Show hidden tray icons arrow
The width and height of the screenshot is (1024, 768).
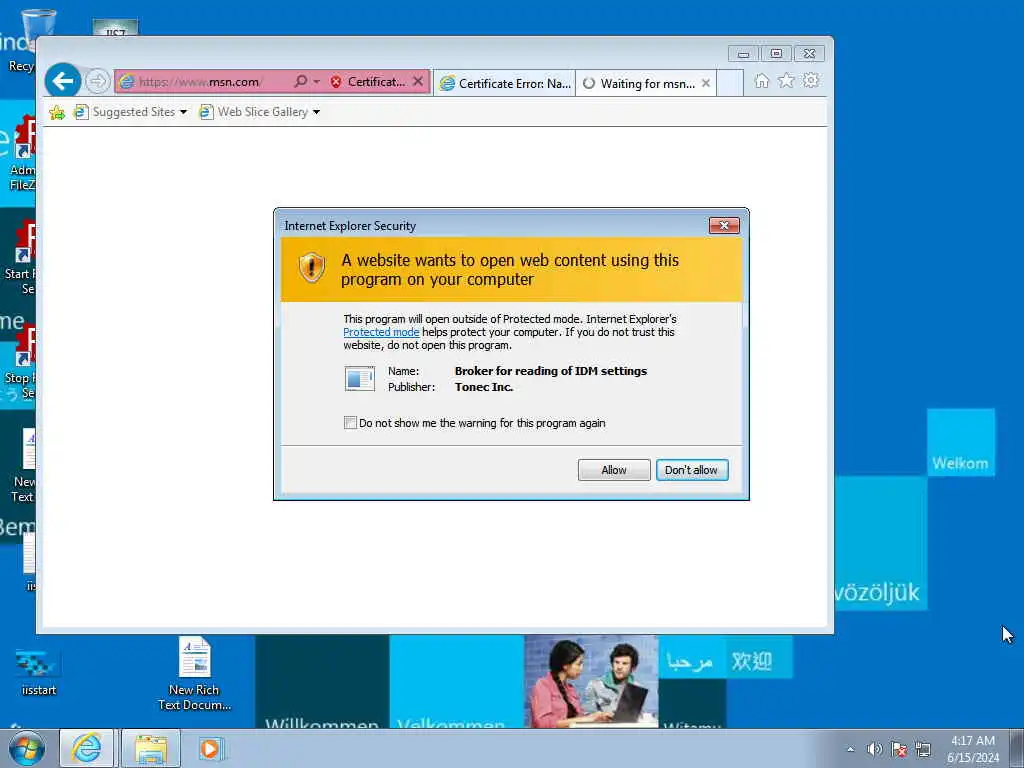850,749
